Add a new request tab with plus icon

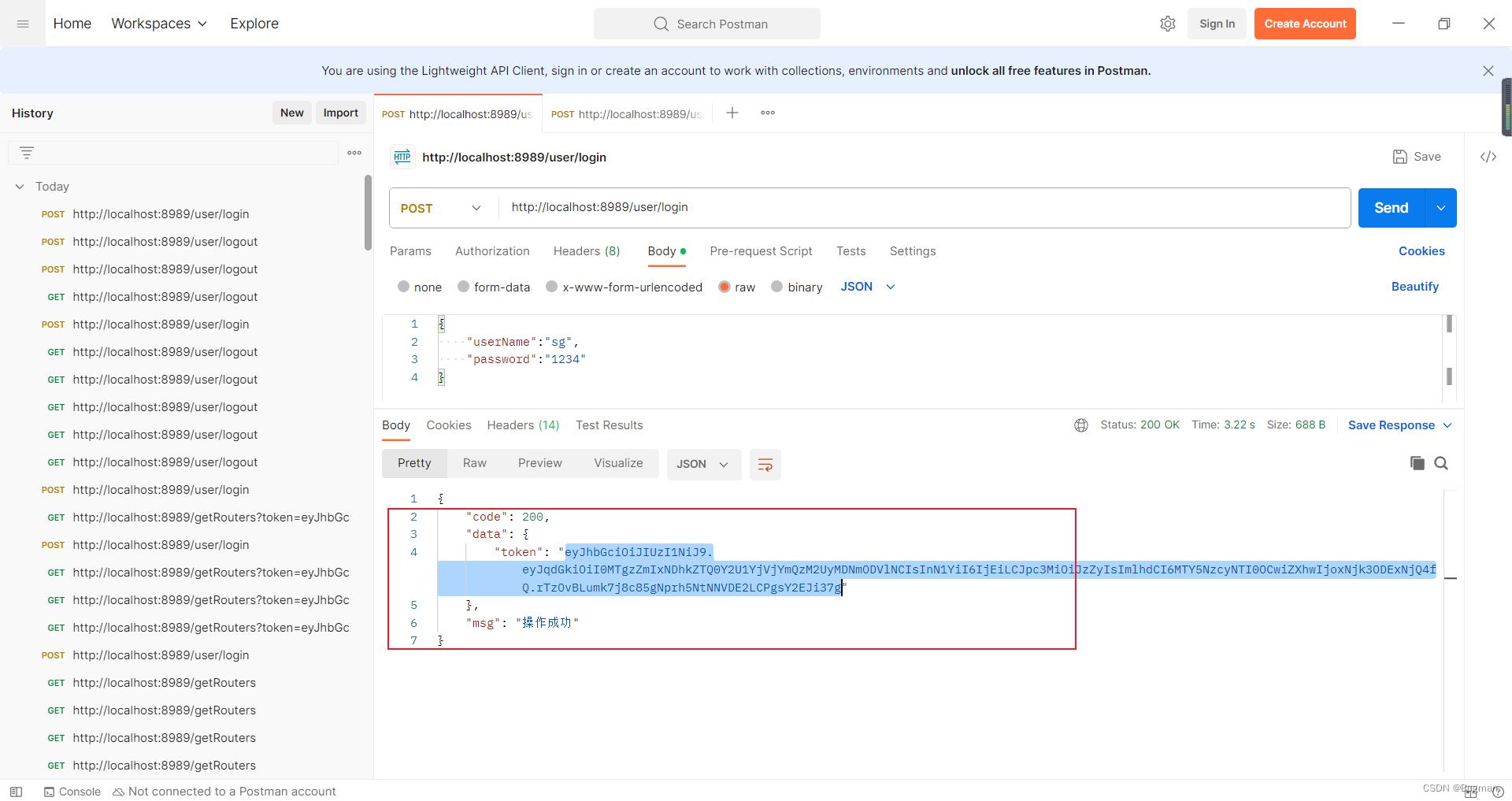[x=732, y=113]
